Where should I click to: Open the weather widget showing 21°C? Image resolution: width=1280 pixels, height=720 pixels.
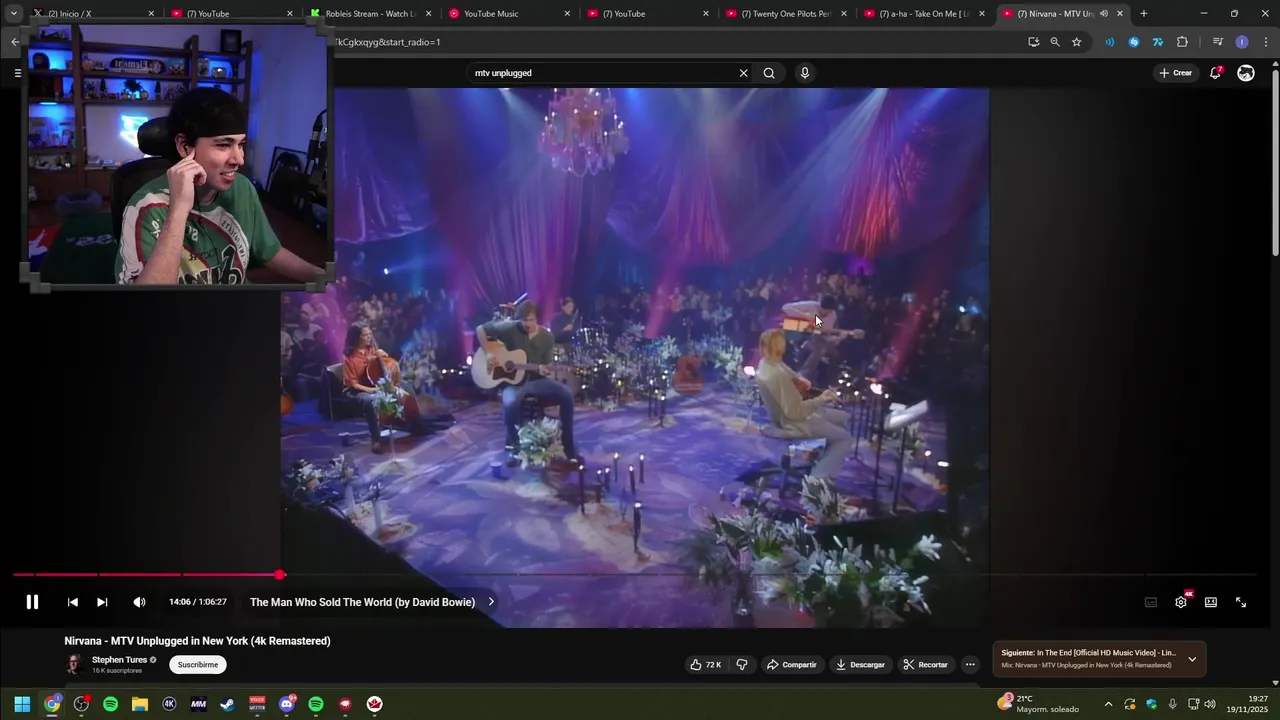tap(1038, 704)
